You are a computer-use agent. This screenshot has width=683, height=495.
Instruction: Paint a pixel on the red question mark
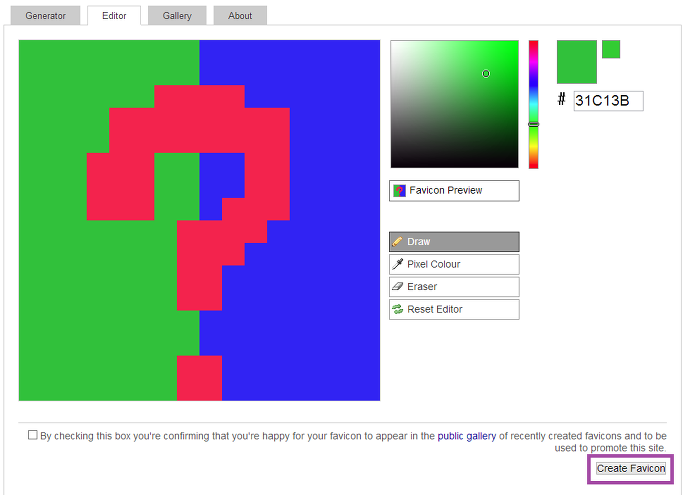(199, 130)
